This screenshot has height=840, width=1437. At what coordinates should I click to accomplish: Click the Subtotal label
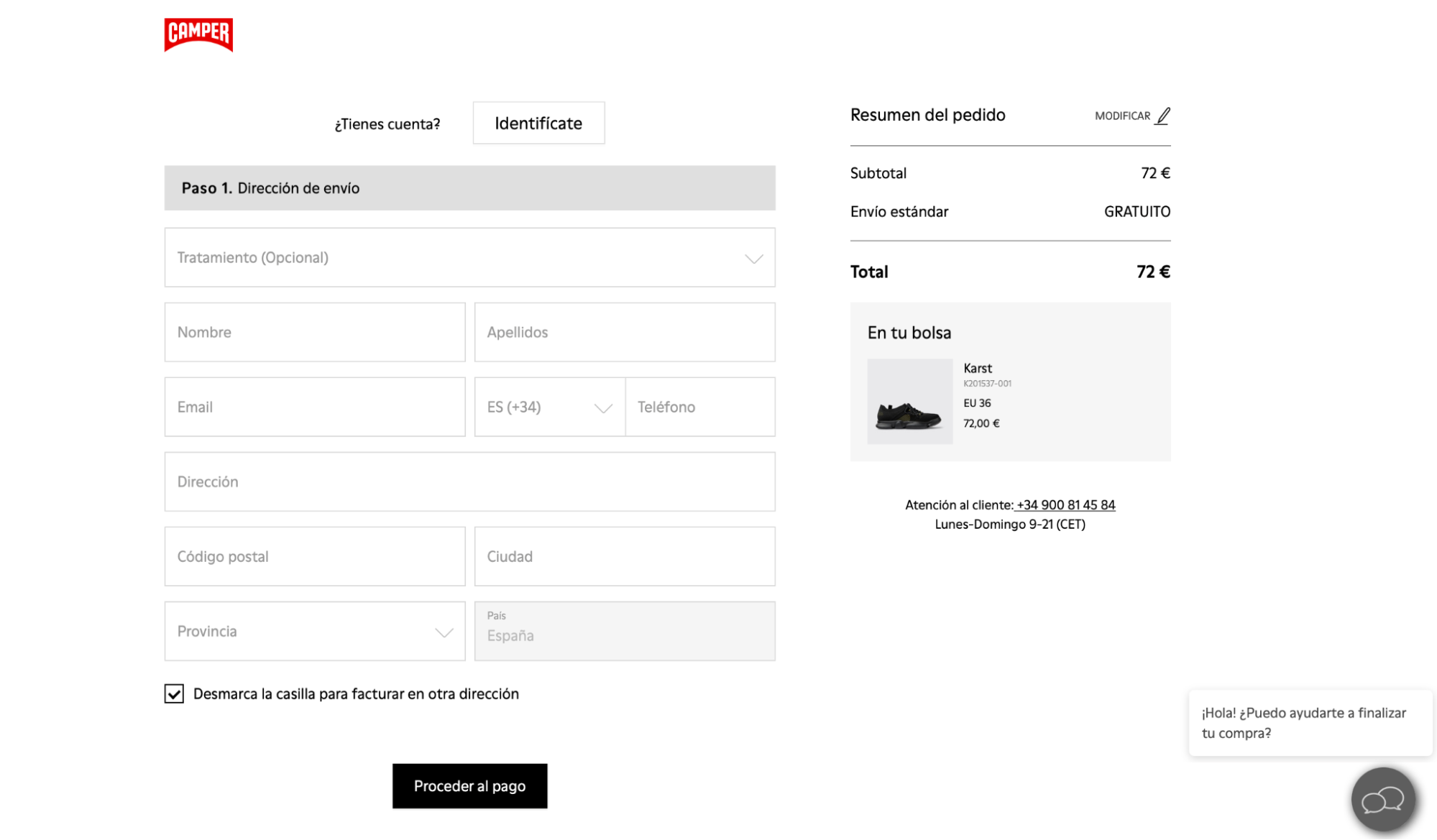[x=878, y=173]
